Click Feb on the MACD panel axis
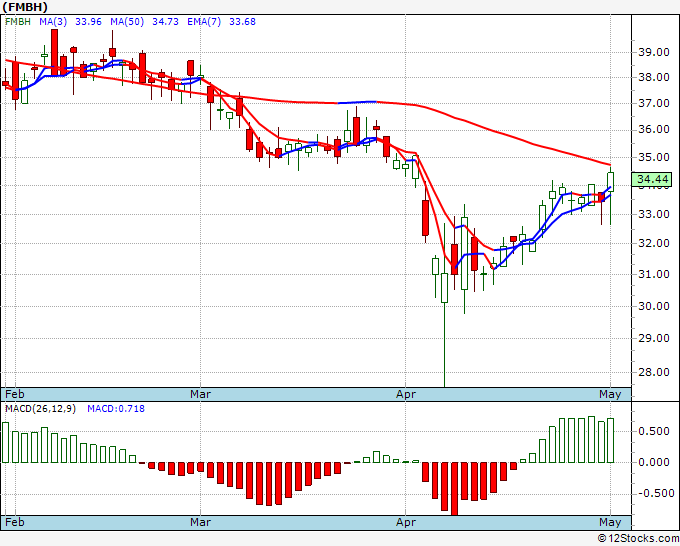 15,522
